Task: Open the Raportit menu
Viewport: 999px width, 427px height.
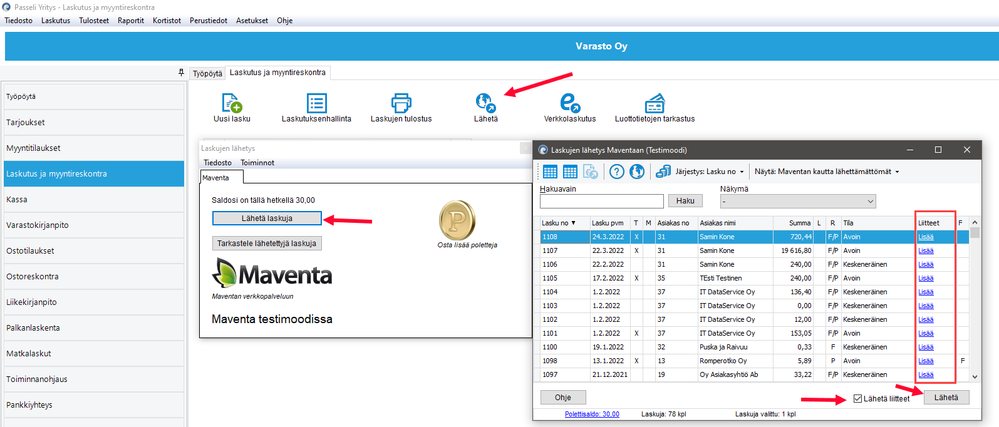Action: pos(131,20)
